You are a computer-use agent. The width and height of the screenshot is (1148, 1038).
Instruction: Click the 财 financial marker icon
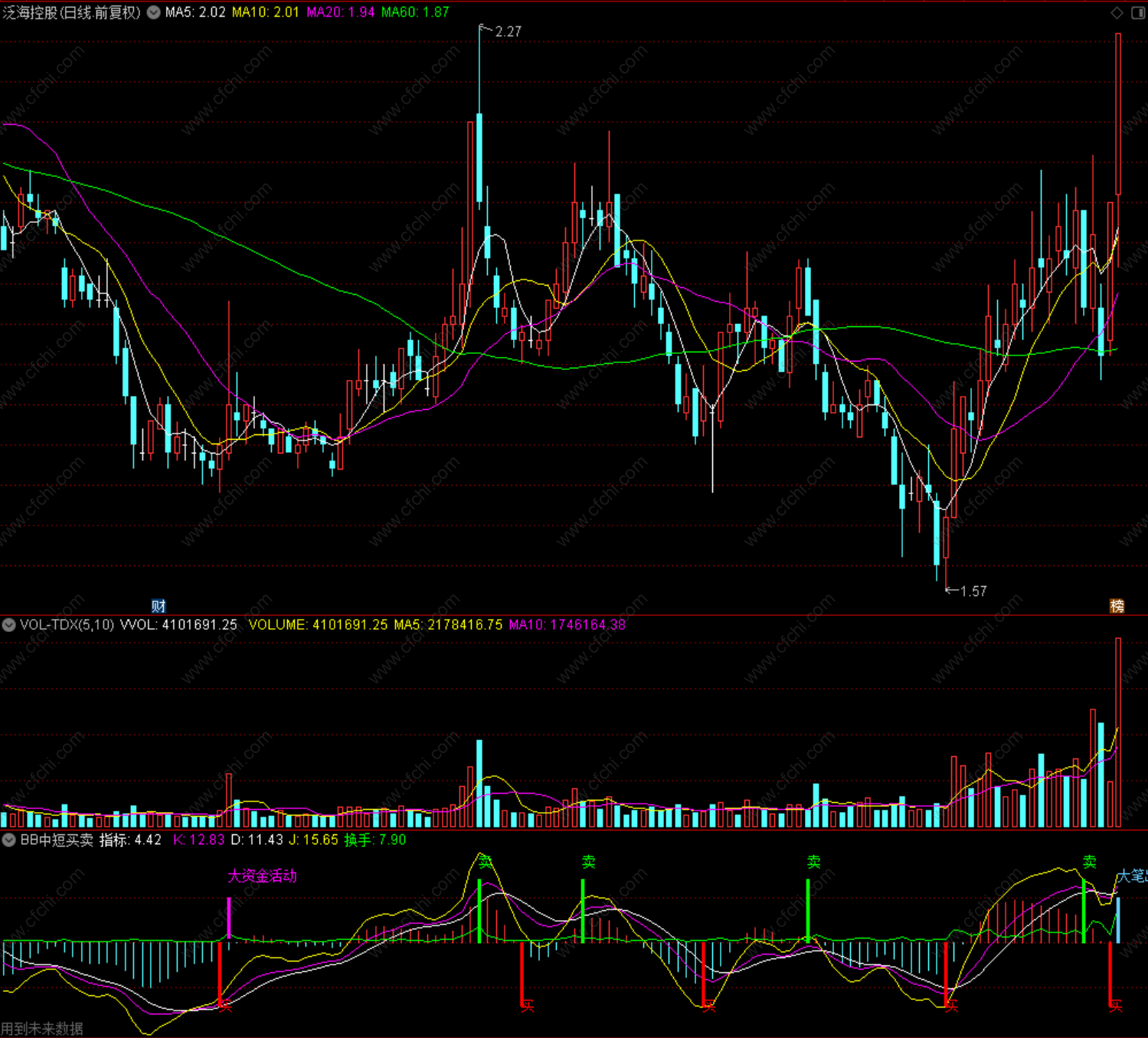pos(159,606)
